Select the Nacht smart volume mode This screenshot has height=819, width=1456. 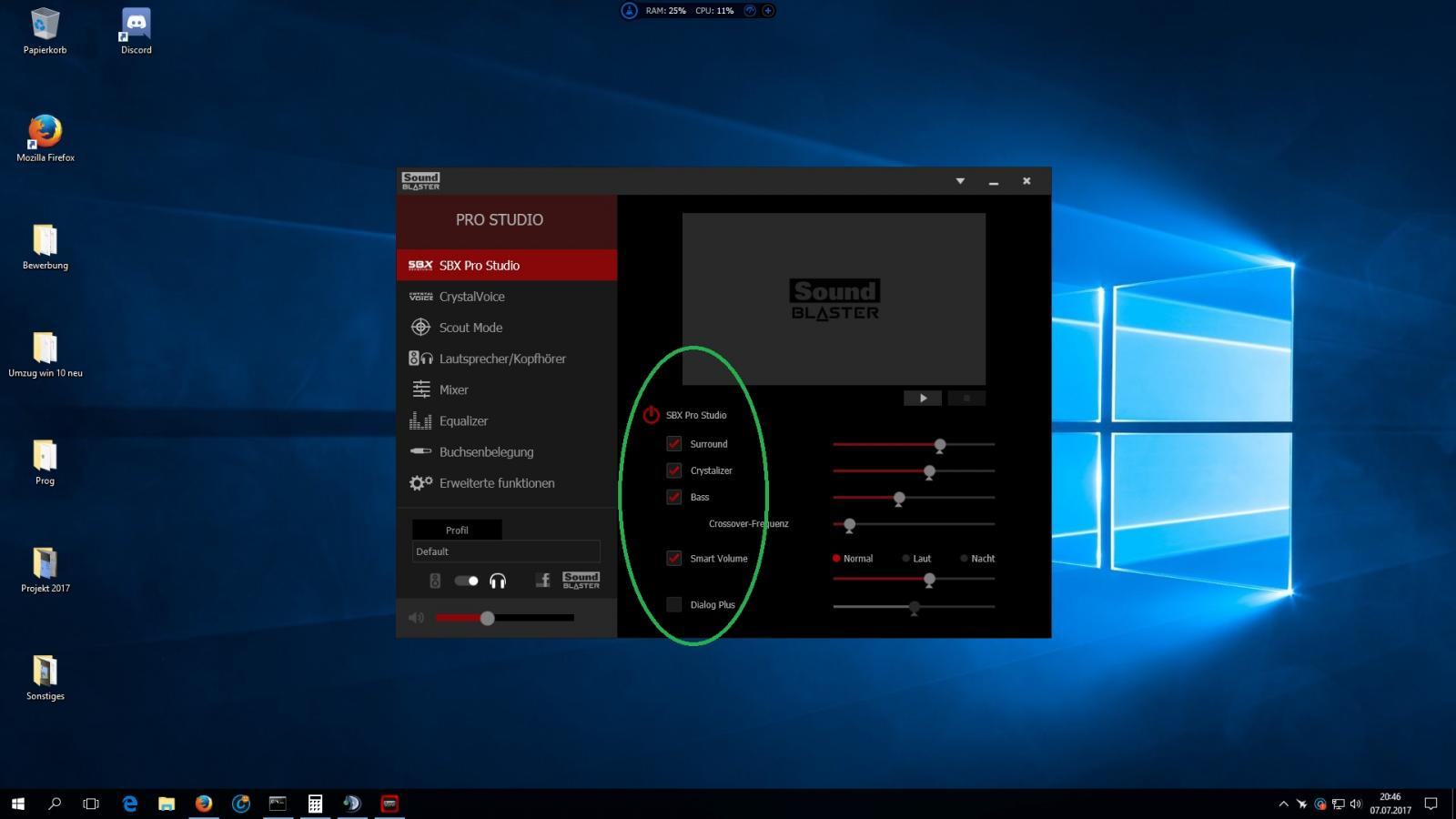977,559
